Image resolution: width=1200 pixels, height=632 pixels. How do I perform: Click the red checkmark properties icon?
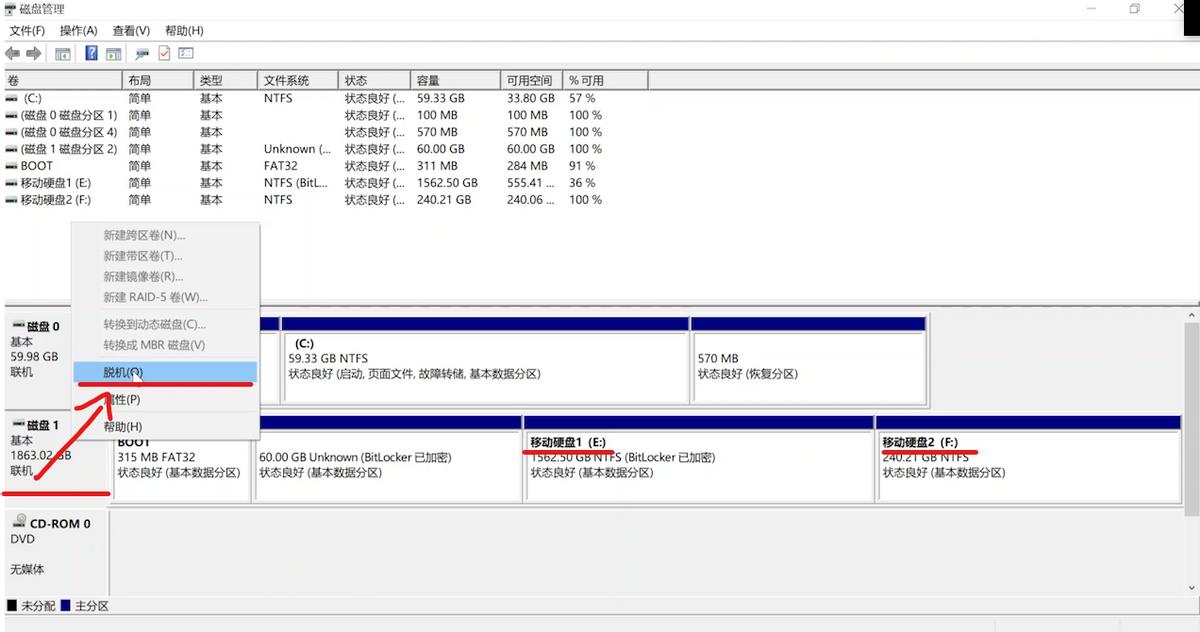(x=164, y=54)
